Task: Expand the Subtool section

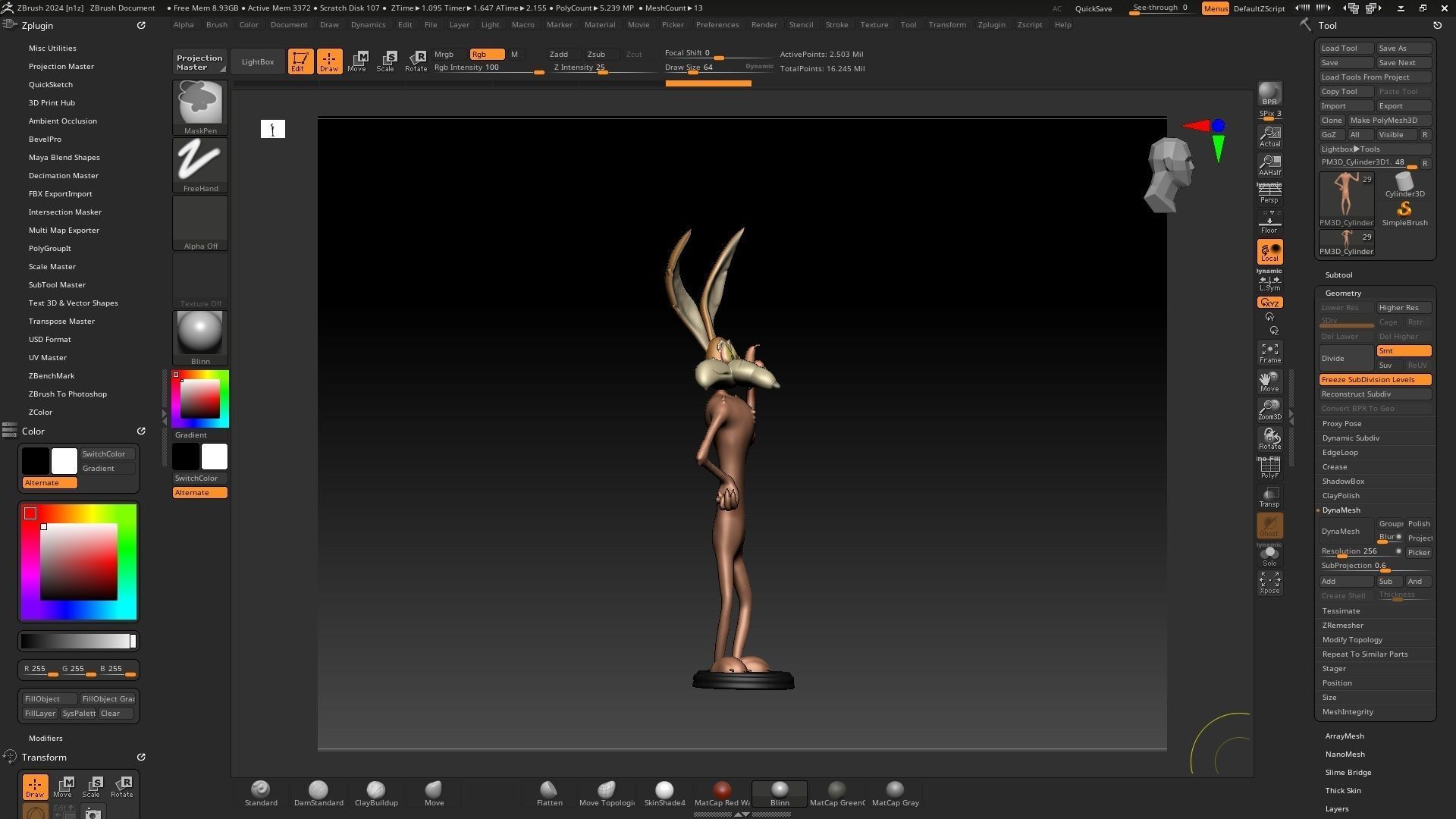Action: click(1338, 275)
